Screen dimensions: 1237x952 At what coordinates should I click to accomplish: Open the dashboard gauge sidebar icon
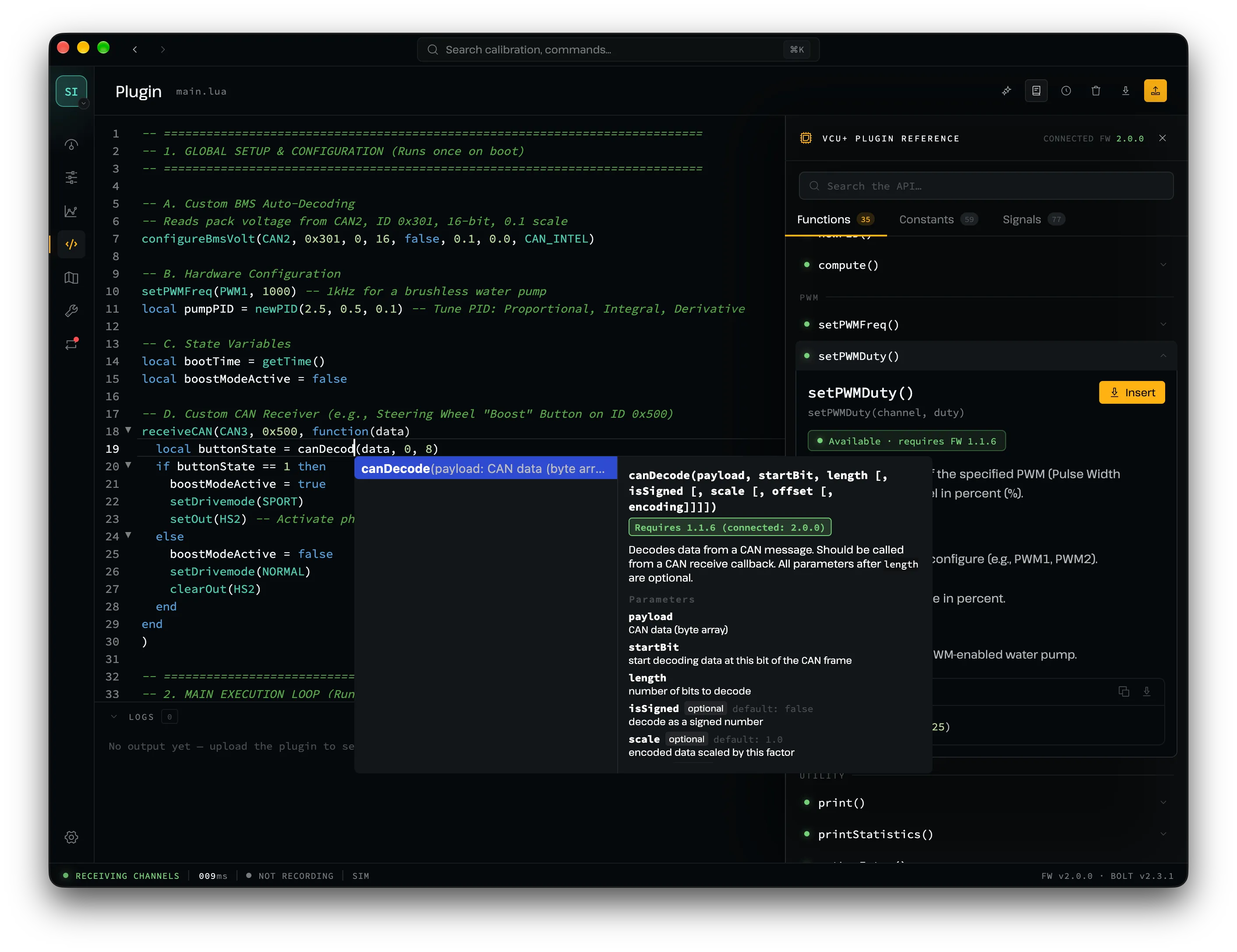[x=71, y=145]
